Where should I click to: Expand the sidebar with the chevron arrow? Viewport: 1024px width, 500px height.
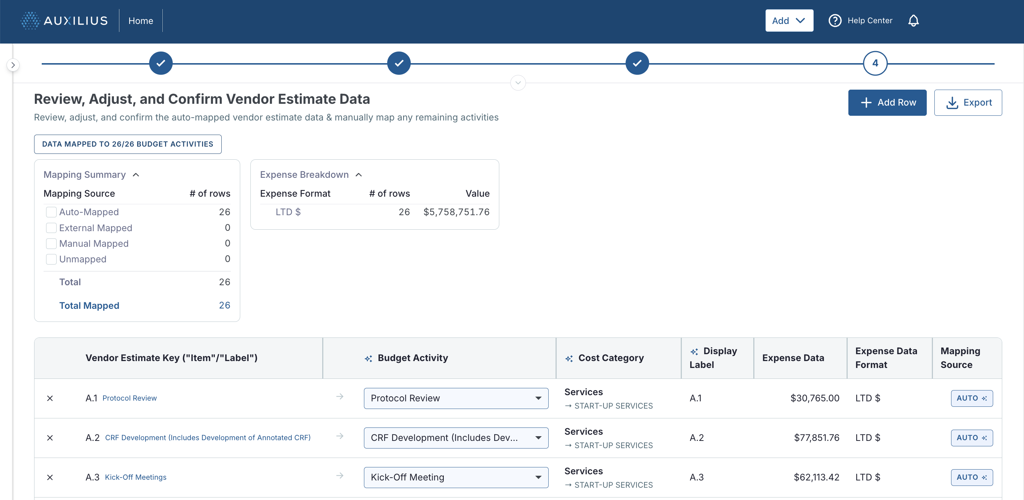tap(14, 65)
